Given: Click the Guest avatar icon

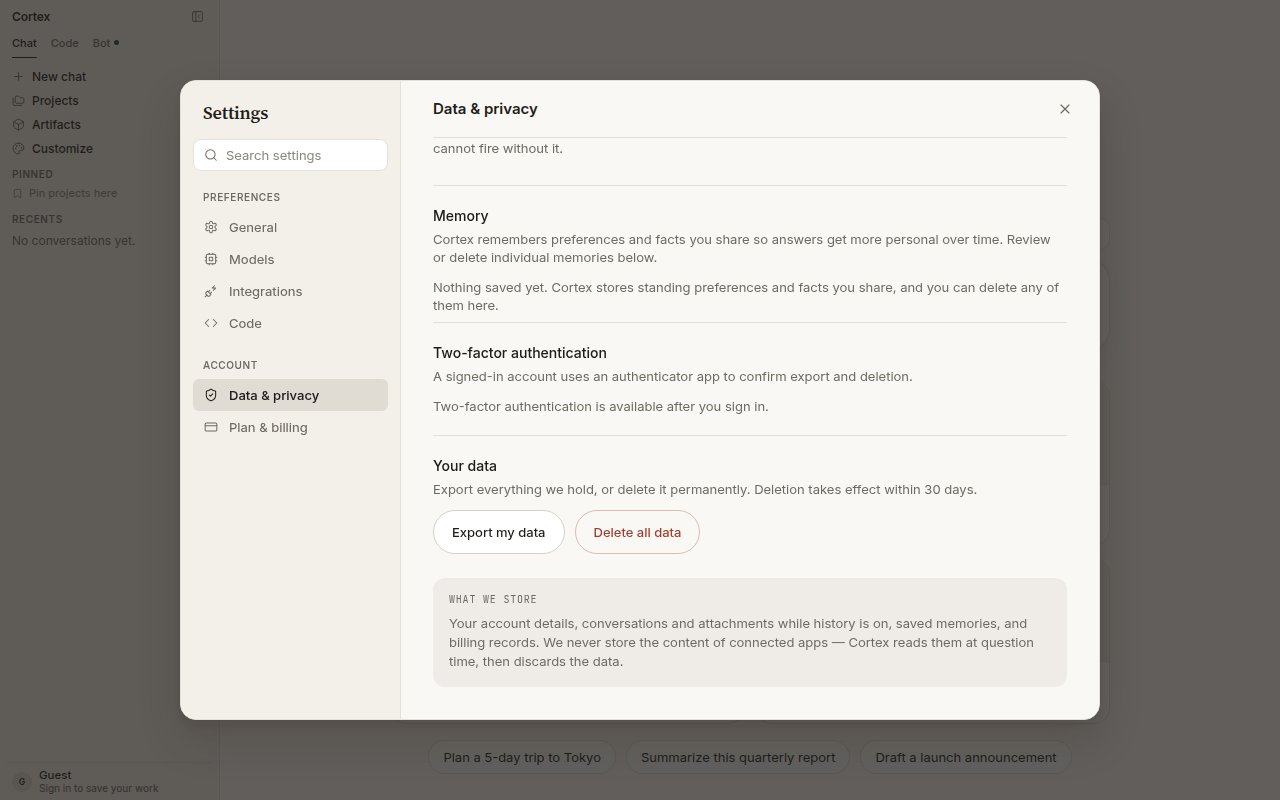Looking at the screenshot, I should [22, 781].
